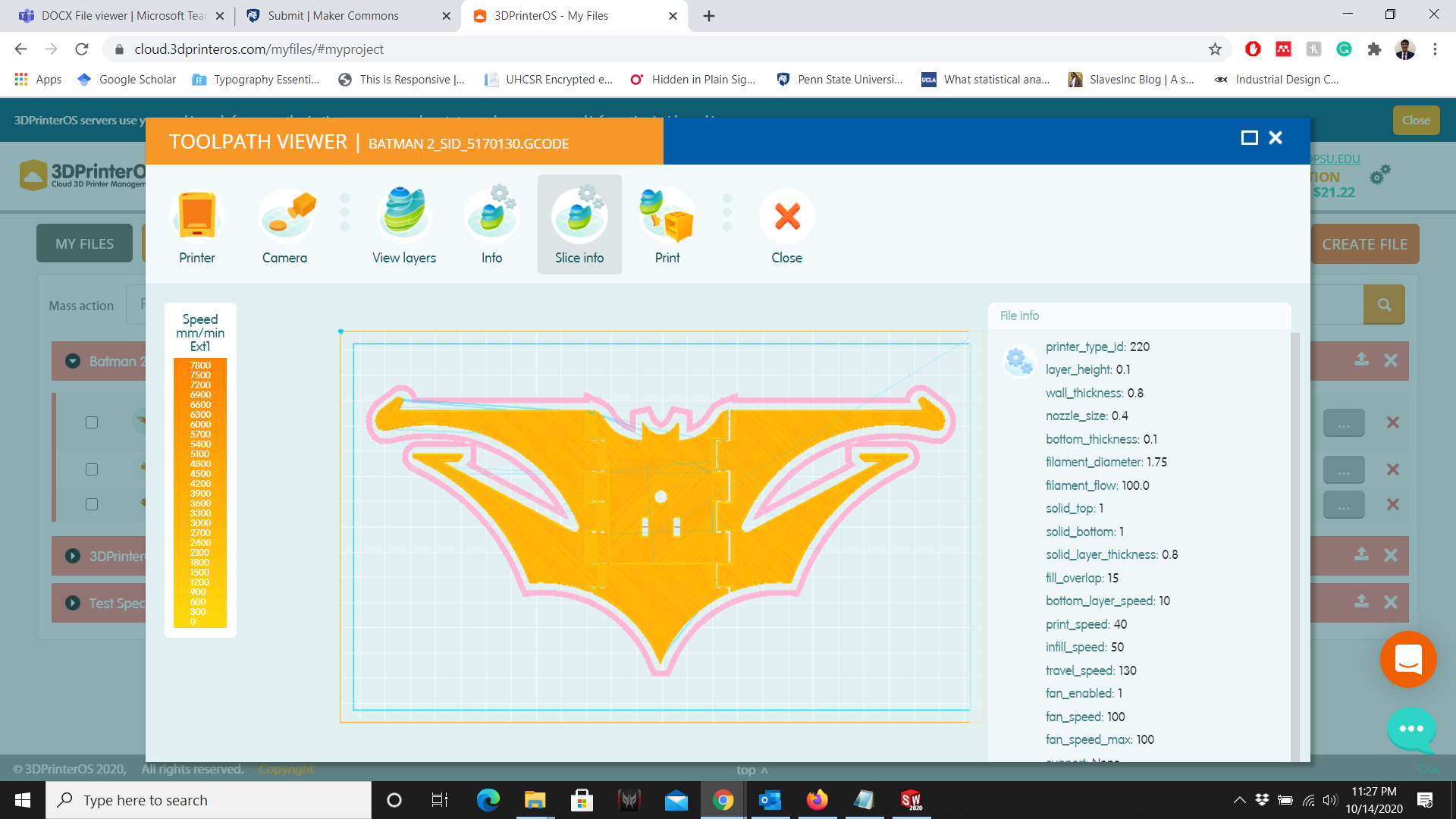Click the top link in the footer

[x=752, y=770]
